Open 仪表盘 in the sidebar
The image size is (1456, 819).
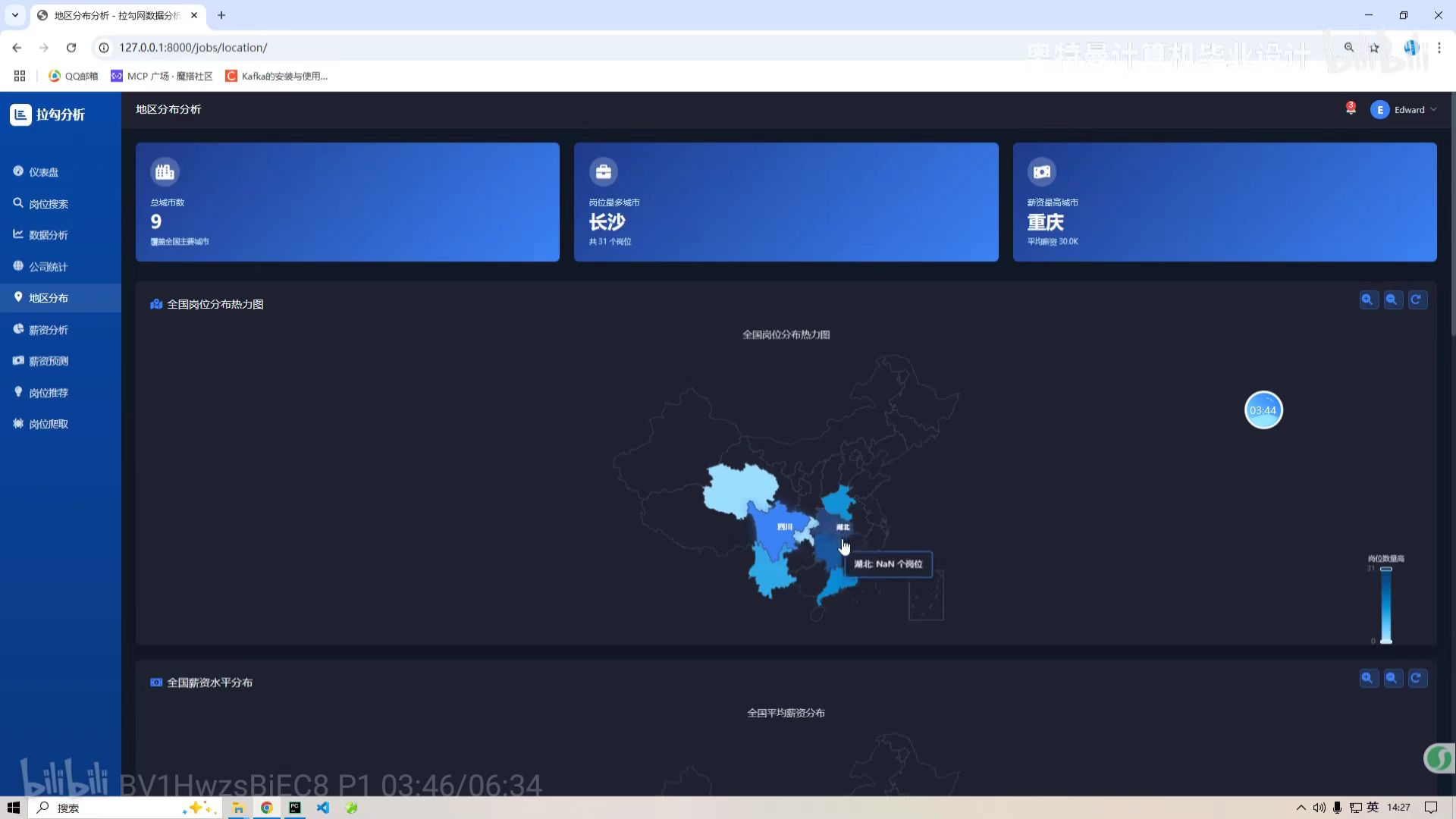click(44, 172)
